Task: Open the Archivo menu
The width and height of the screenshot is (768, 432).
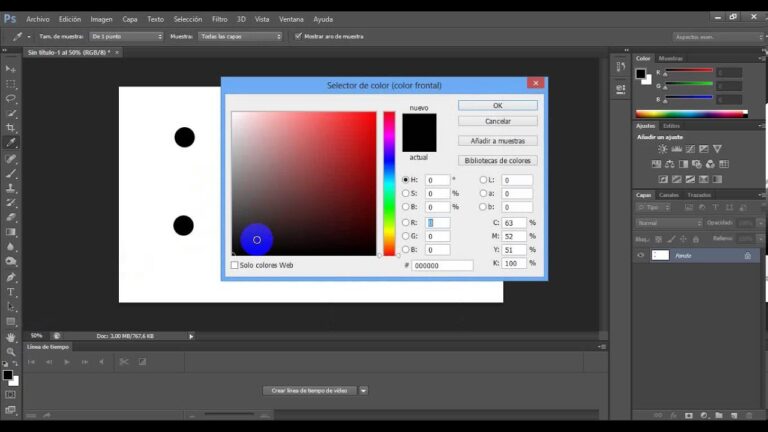Action: (x=38, y=19)
